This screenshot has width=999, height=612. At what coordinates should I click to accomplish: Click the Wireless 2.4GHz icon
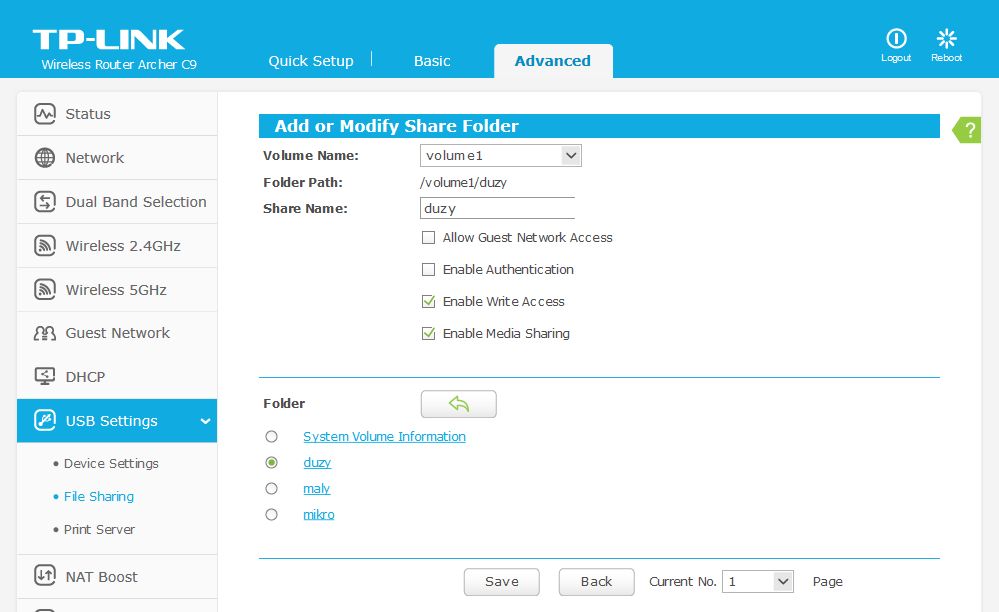click(x=45, y=246)
